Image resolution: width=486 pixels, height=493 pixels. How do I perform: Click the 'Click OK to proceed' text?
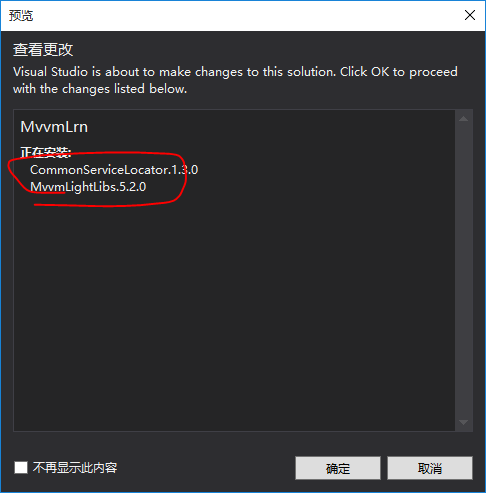tap(399, 72)
